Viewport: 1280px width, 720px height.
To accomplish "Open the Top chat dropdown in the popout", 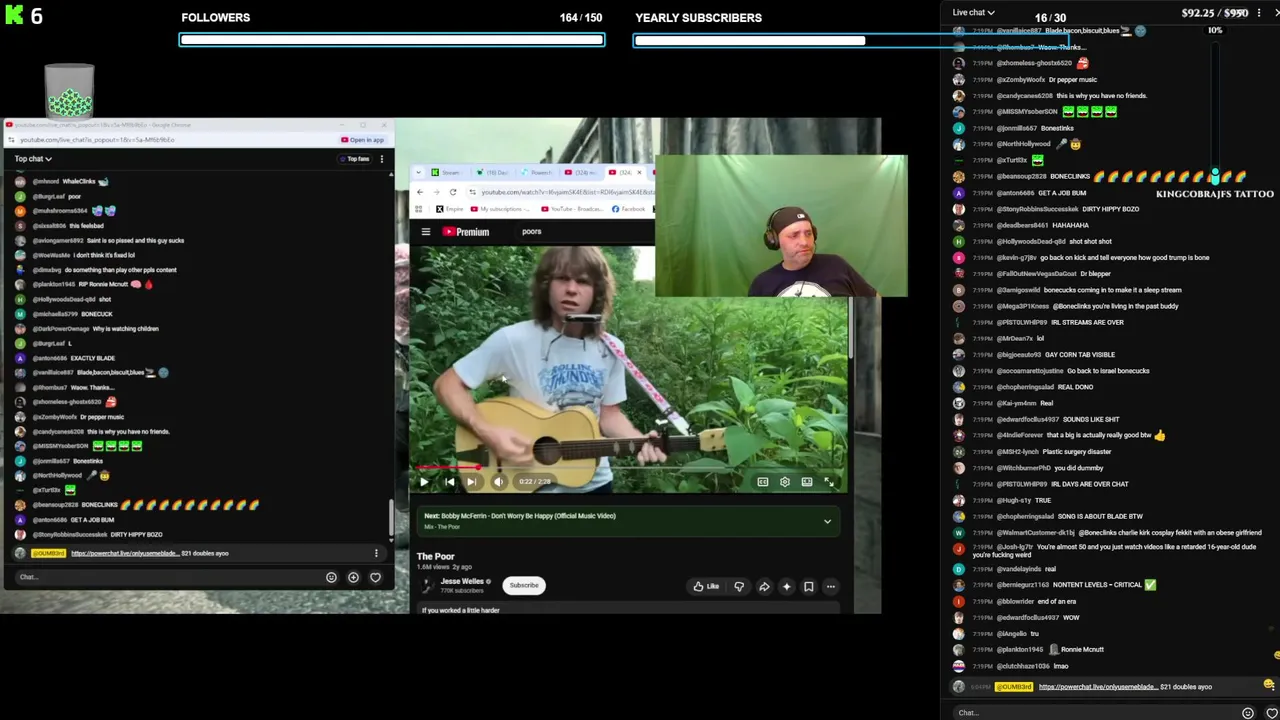I will tap(33, 159).
